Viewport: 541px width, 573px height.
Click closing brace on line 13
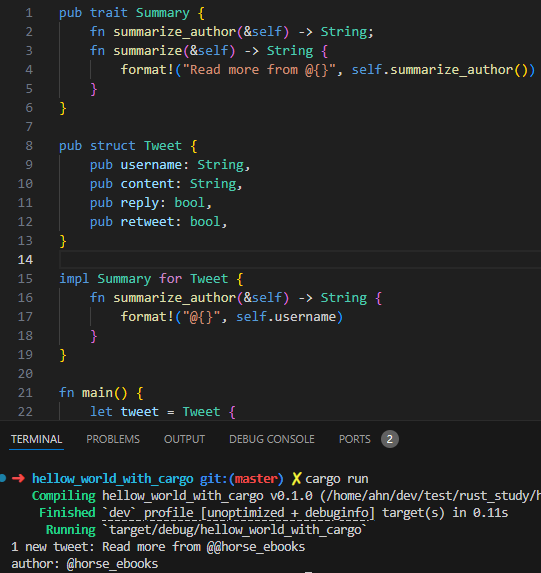63,241
